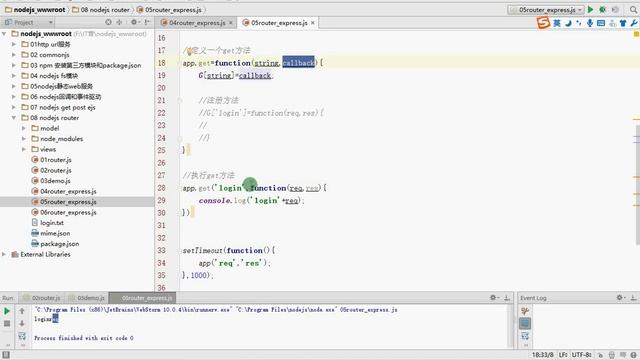Close the 05router_express.js editor tab
Screen dimensions: 640x360
pyautogui.click(x=313, y=23)
